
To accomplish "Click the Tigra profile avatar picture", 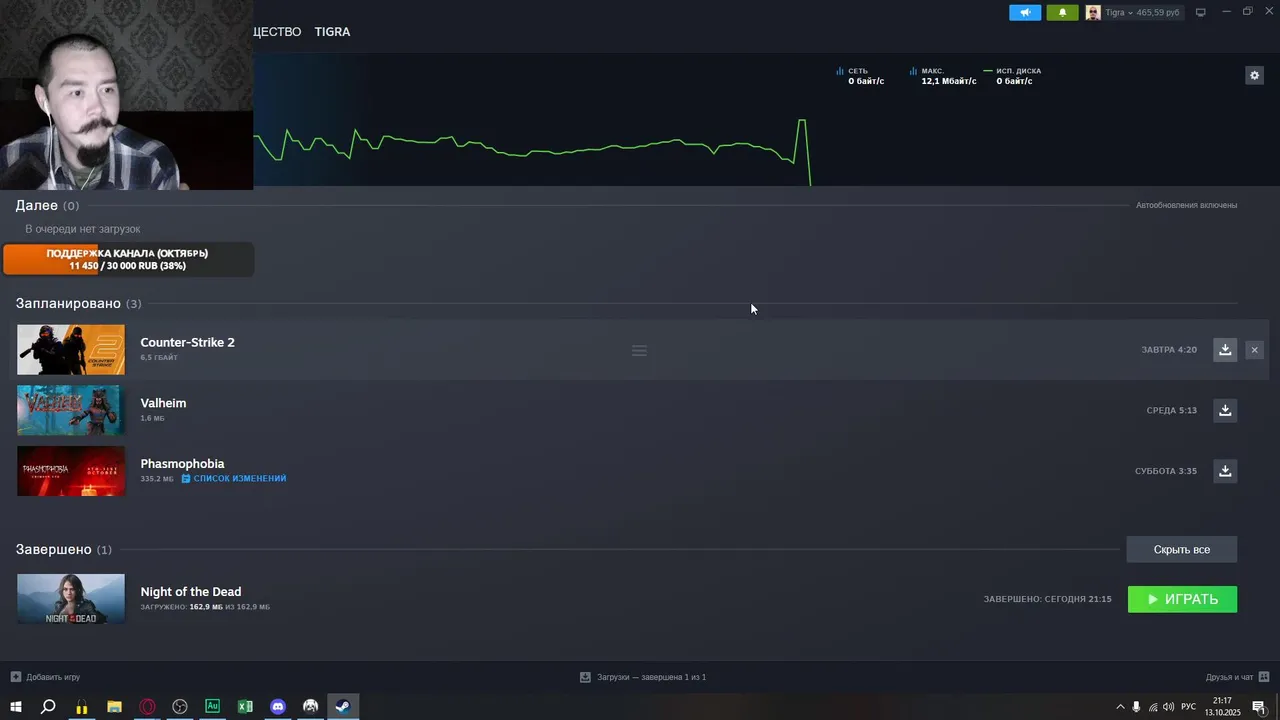I will click(x=1093, y=12).
